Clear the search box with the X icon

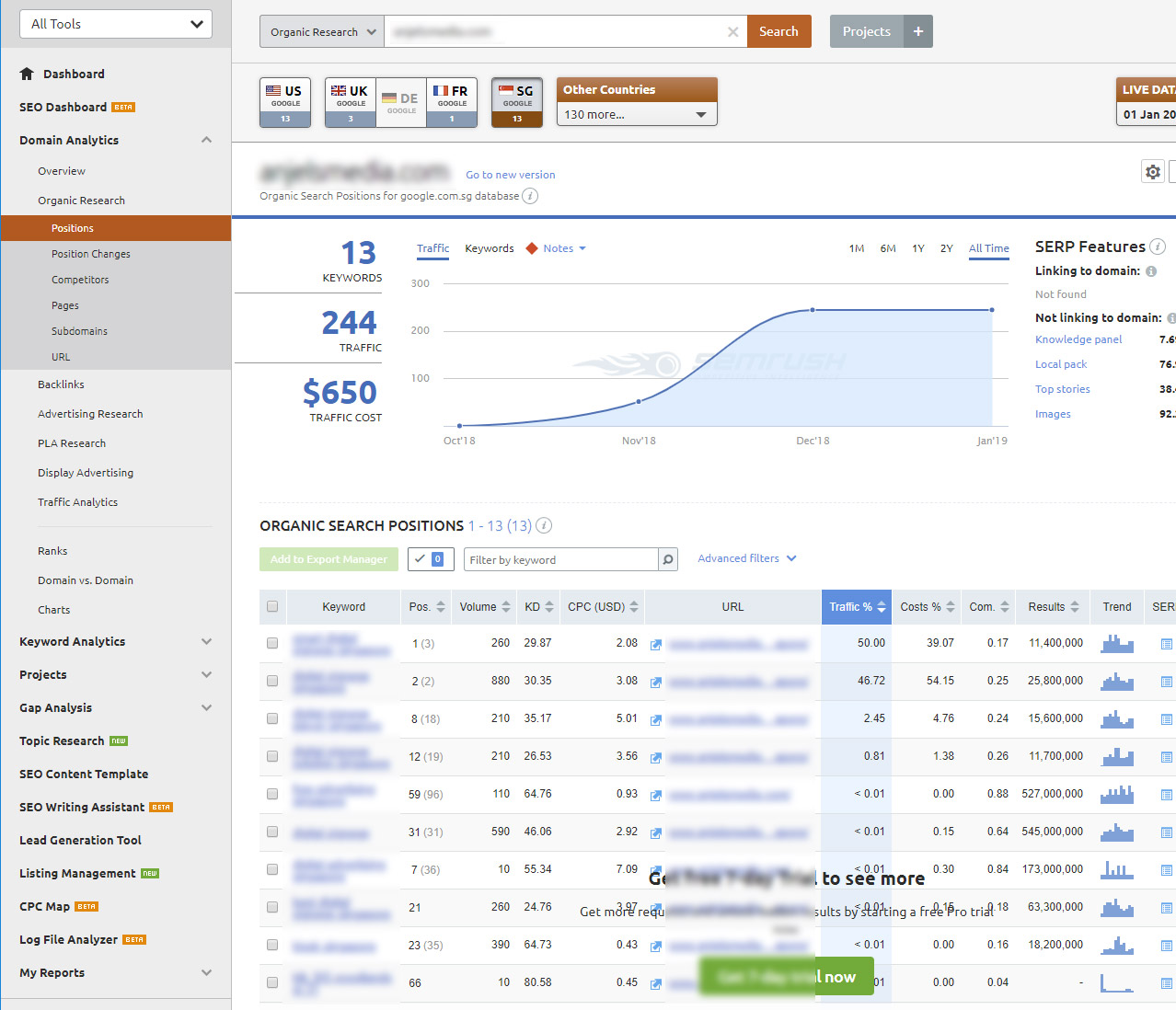(x=732, y=31)
